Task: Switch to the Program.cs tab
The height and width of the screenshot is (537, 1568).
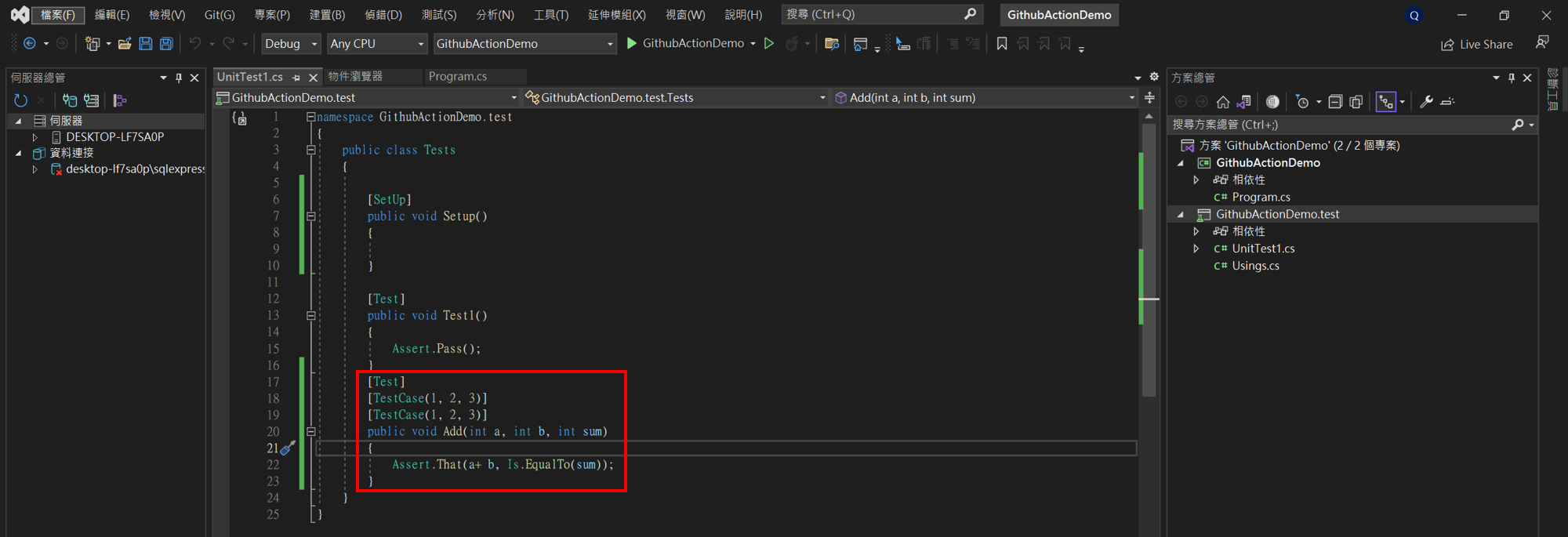Action: (x=458, y=76)
